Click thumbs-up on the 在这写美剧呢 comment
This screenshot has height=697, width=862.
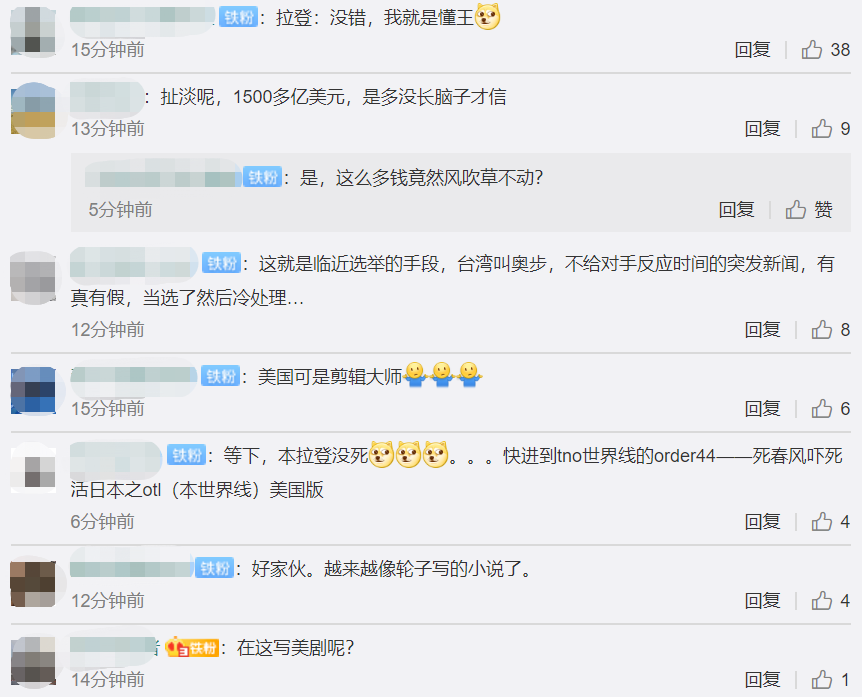[x=821, y=679]
